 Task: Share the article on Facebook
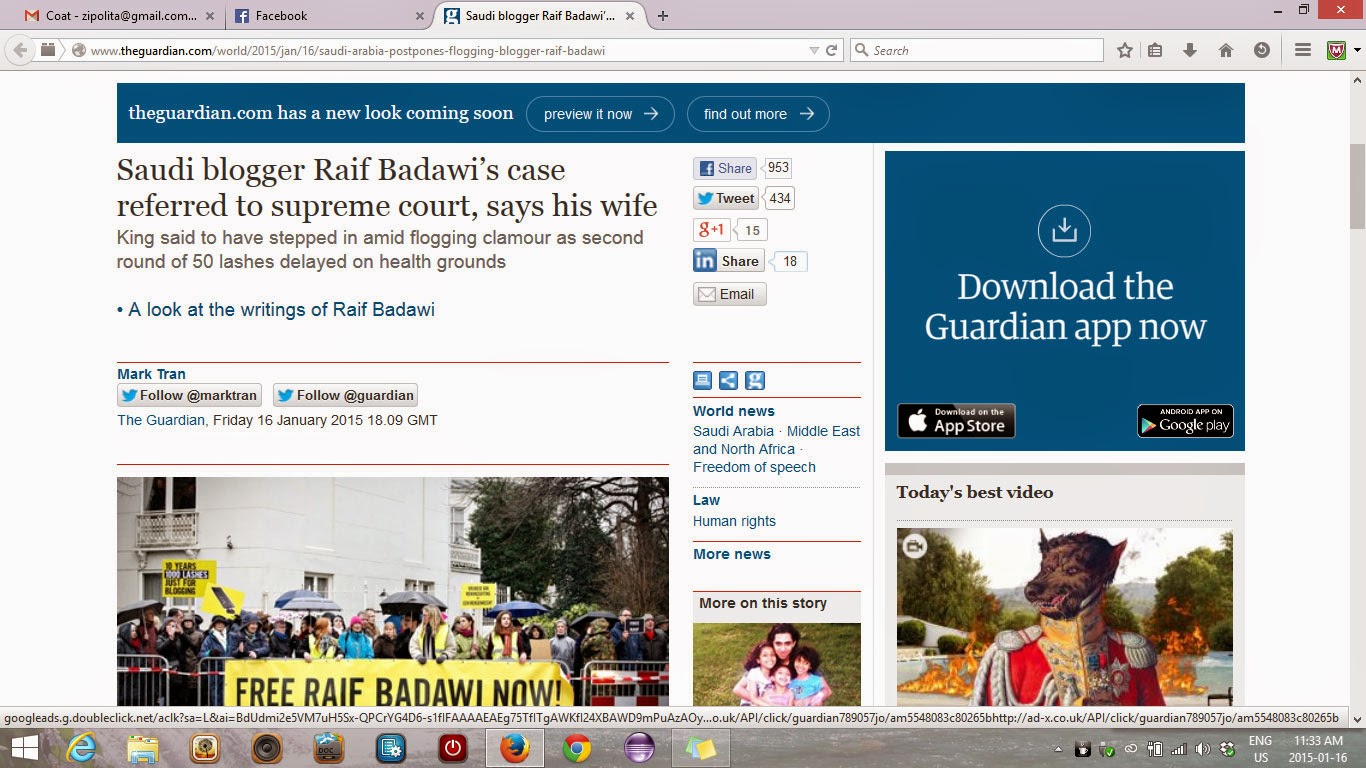[x=725, y=168]
